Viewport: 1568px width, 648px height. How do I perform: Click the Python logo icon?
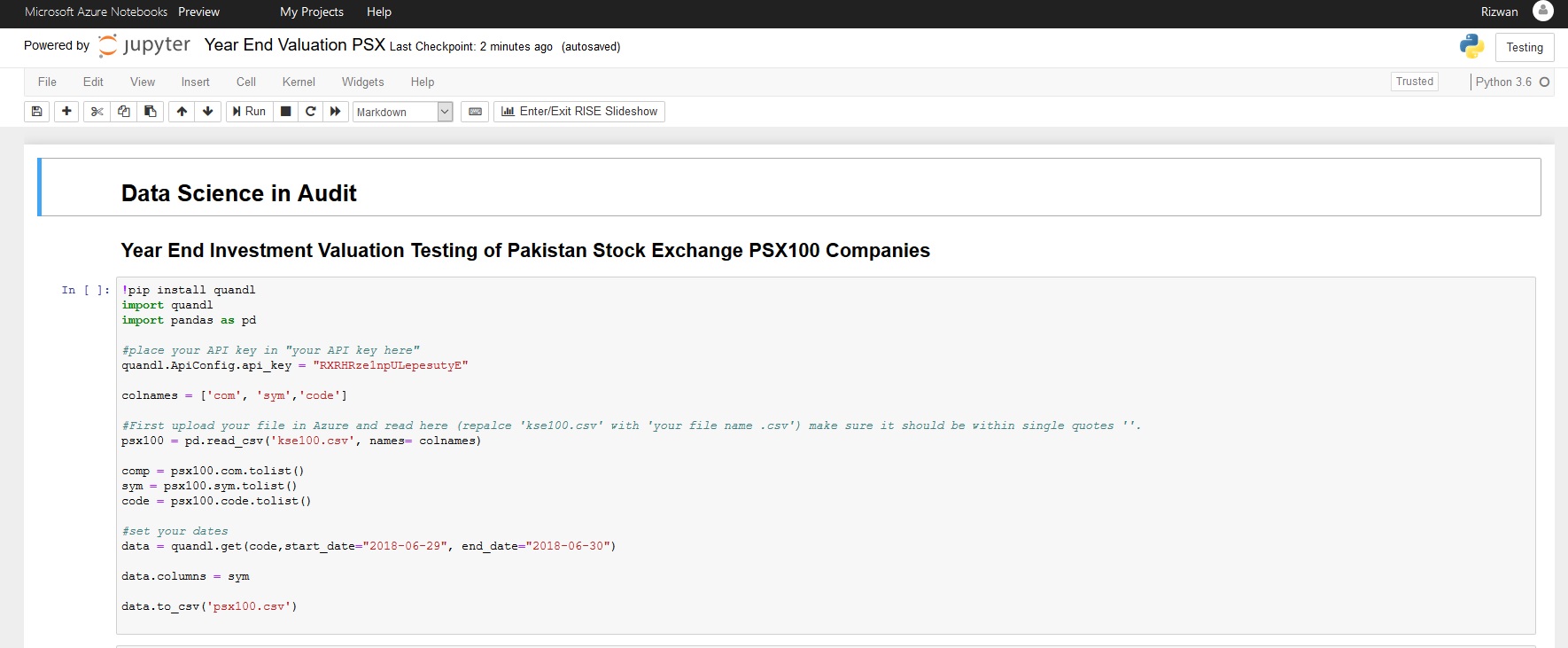[x=1471, y=47]
